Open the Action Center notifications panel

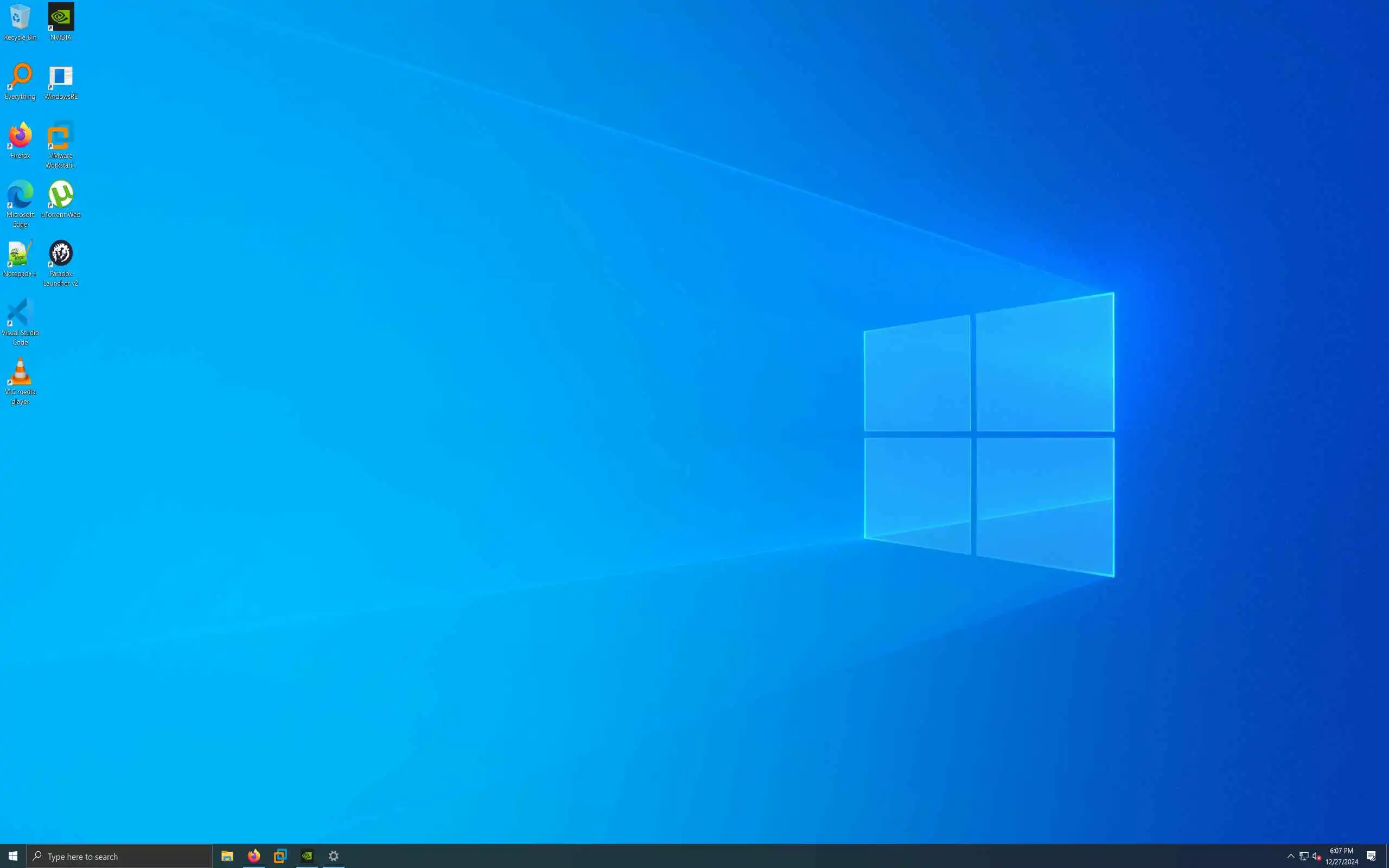(1371, 856)
